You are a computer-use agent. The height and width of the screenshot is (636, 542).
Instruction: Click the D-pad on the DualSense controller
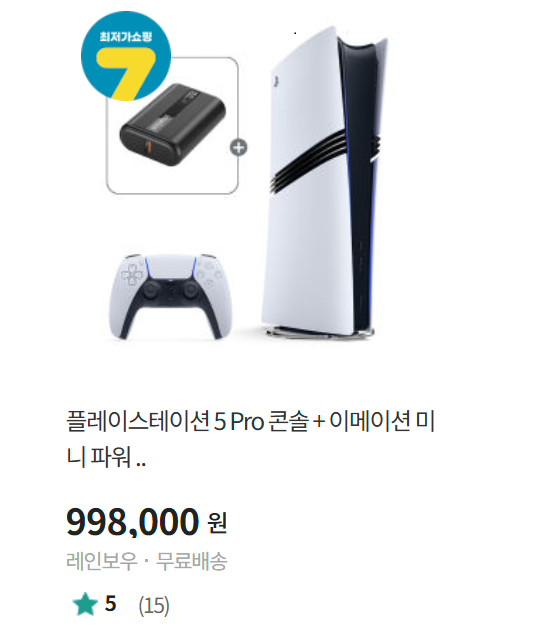coord(132,275)
